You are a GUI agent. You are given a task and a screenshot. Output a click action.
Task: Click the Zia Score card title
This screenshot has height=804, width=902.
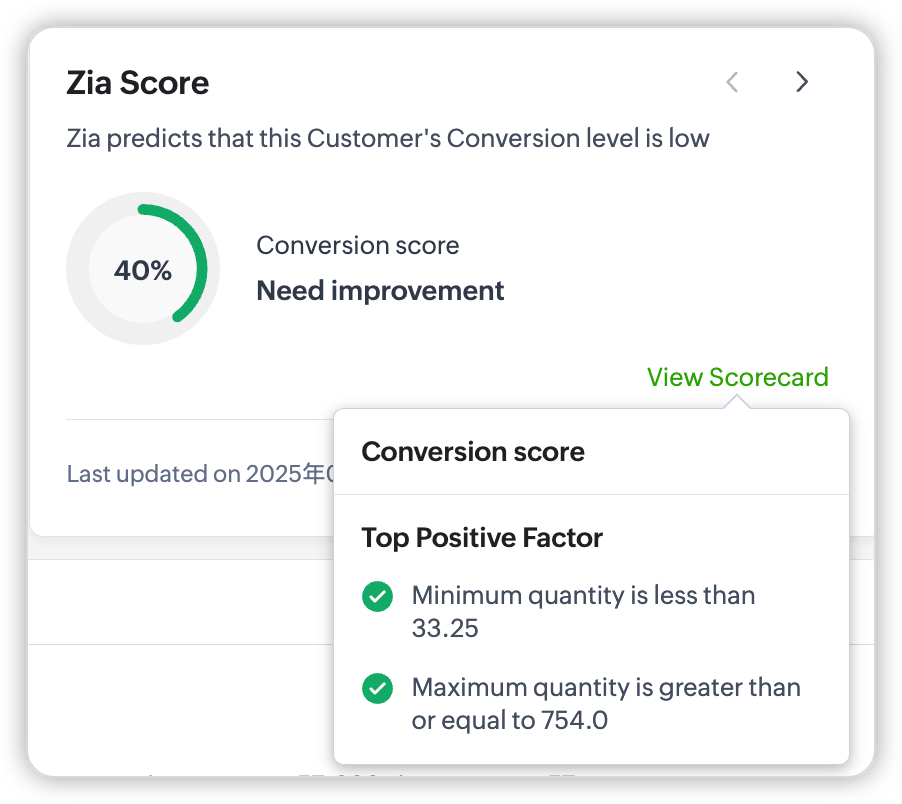pos(138,83)
